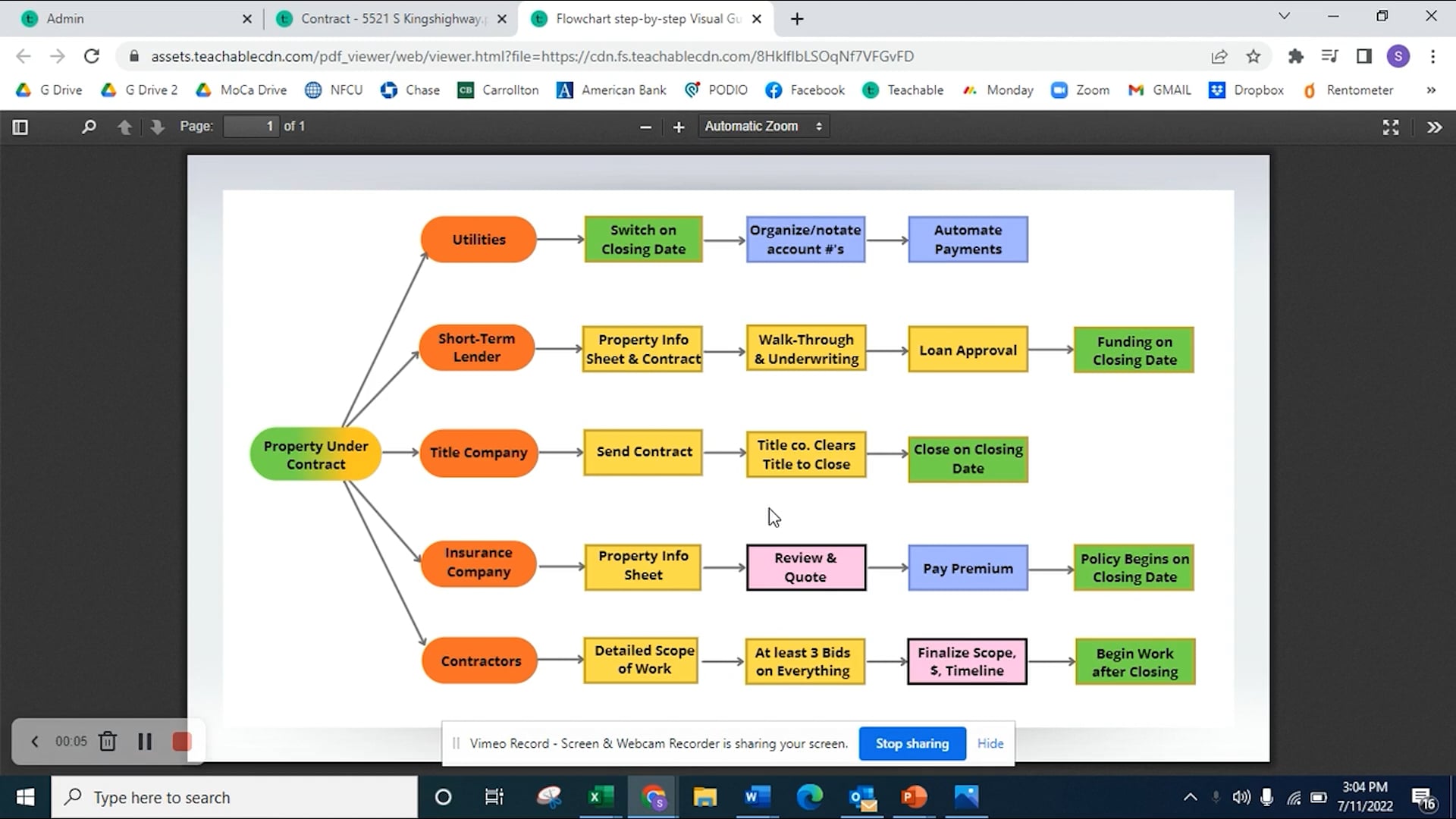Switch to Contract - 5521 S Kingshighway tab

tap(391, 19)
